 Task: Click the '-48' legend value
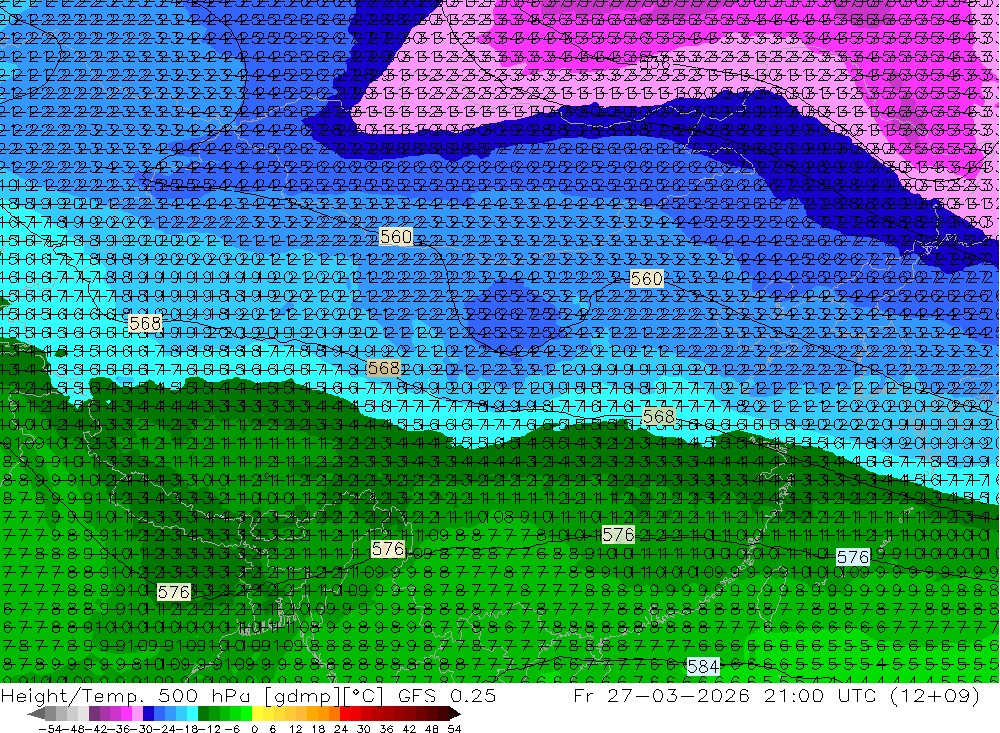(73, 729)
